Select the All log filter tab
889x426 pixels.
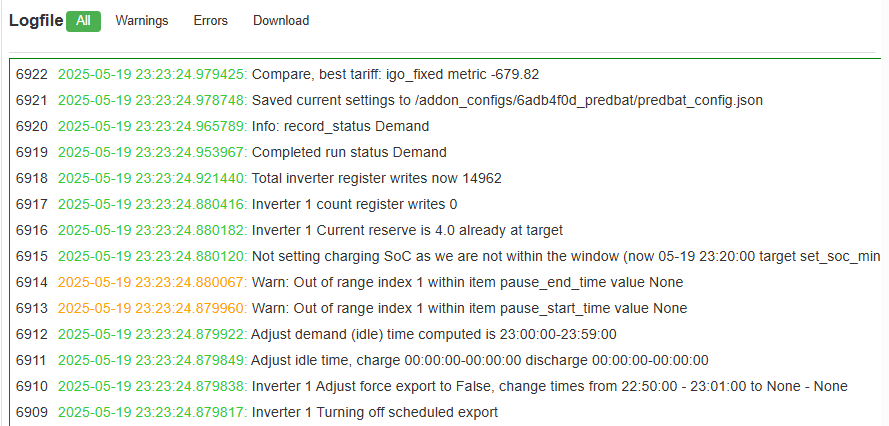(83, 21)
